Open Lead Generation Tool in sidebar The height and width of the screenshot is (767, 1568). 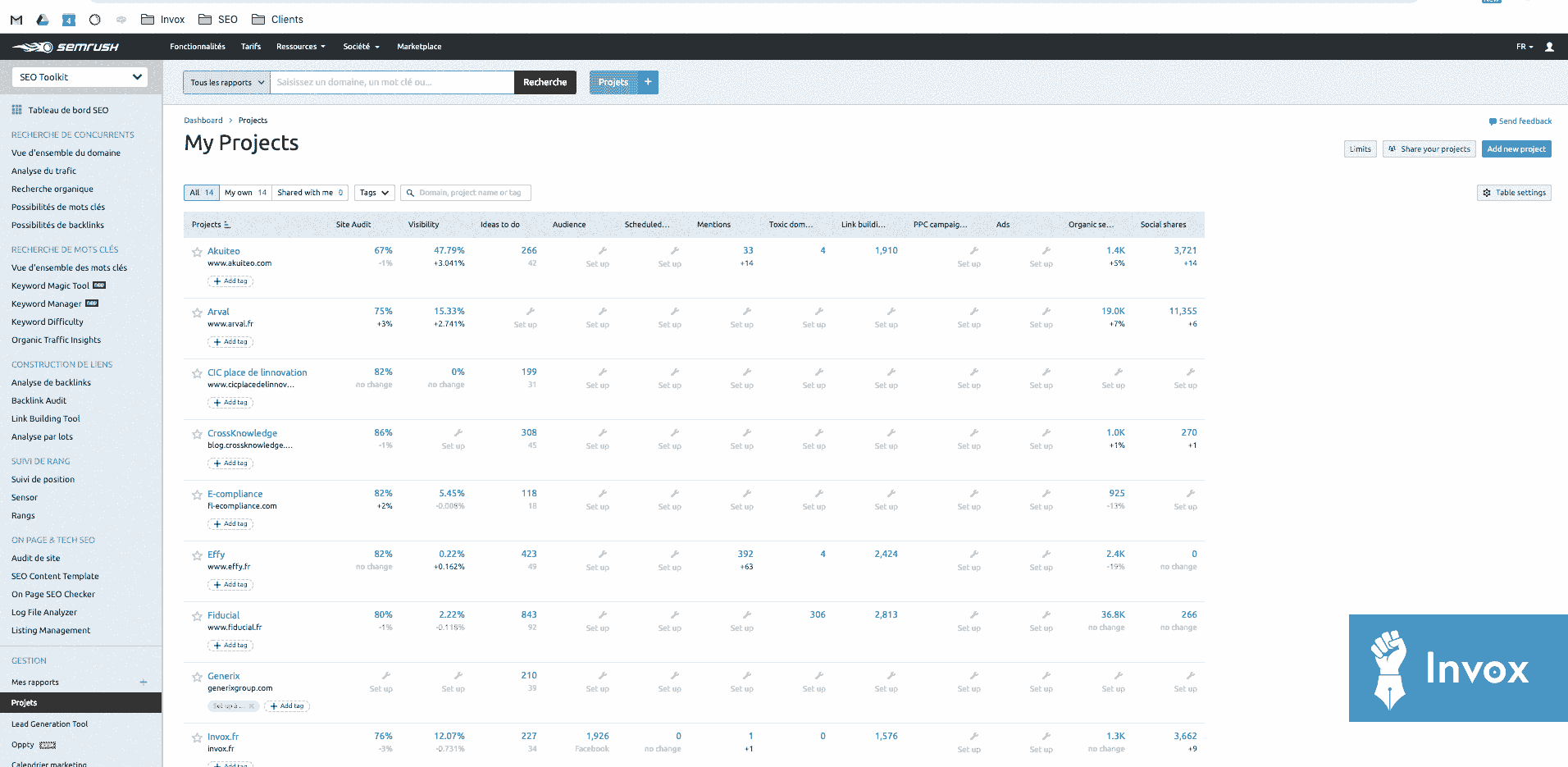click(x=49, y=724)
